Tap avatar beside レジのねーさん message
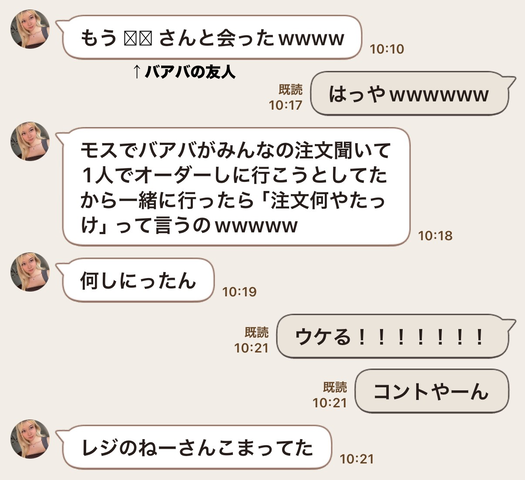The height and width of the screenshot is (480, 525). coord(30,438)
